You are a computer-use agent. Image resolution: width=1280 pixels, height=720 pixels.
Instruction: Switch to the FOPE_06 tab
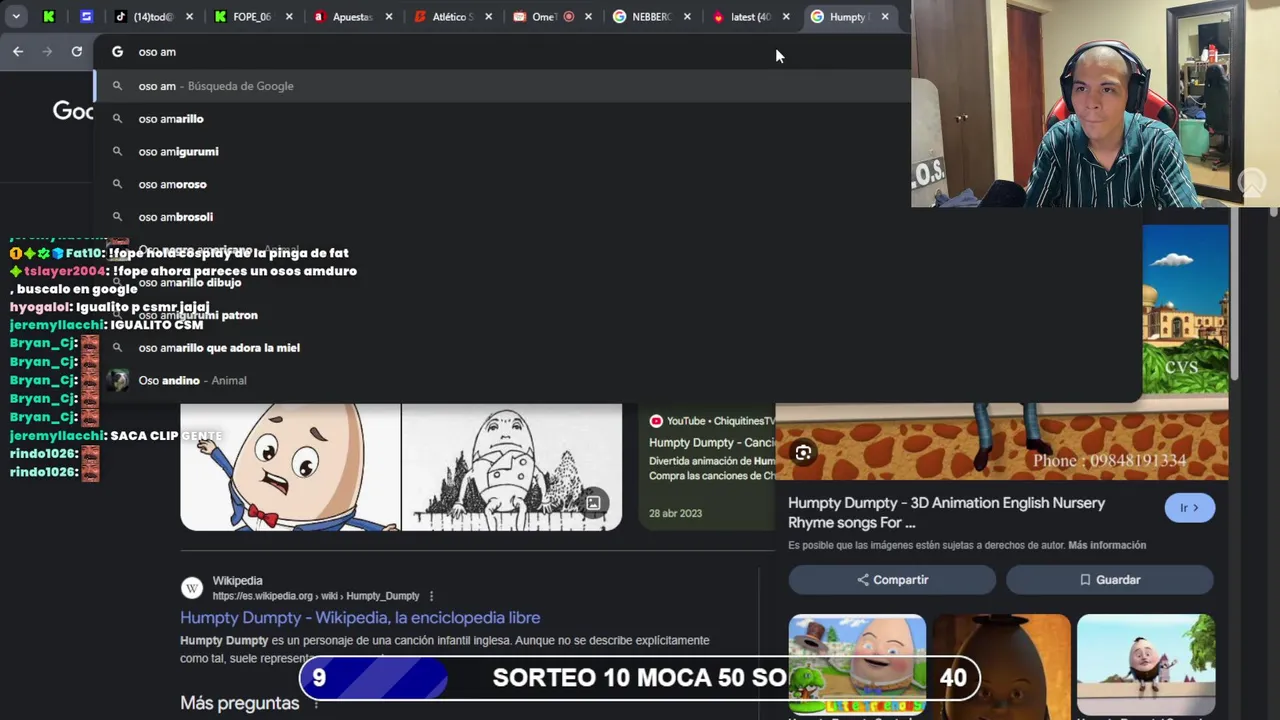(x=245, y=16)
